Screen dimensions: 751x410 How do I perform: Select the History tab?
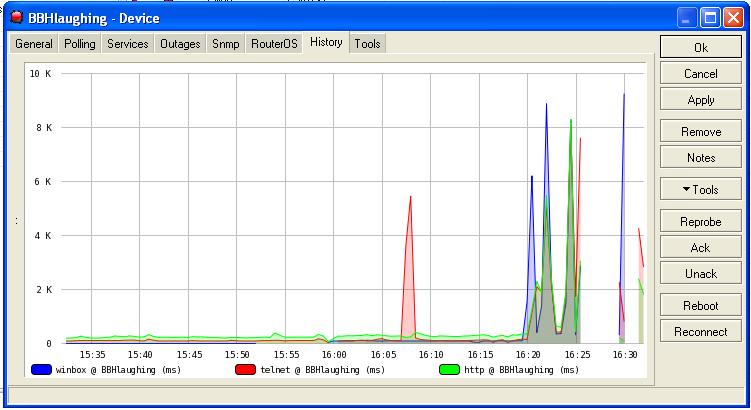(x=326, y=42)
